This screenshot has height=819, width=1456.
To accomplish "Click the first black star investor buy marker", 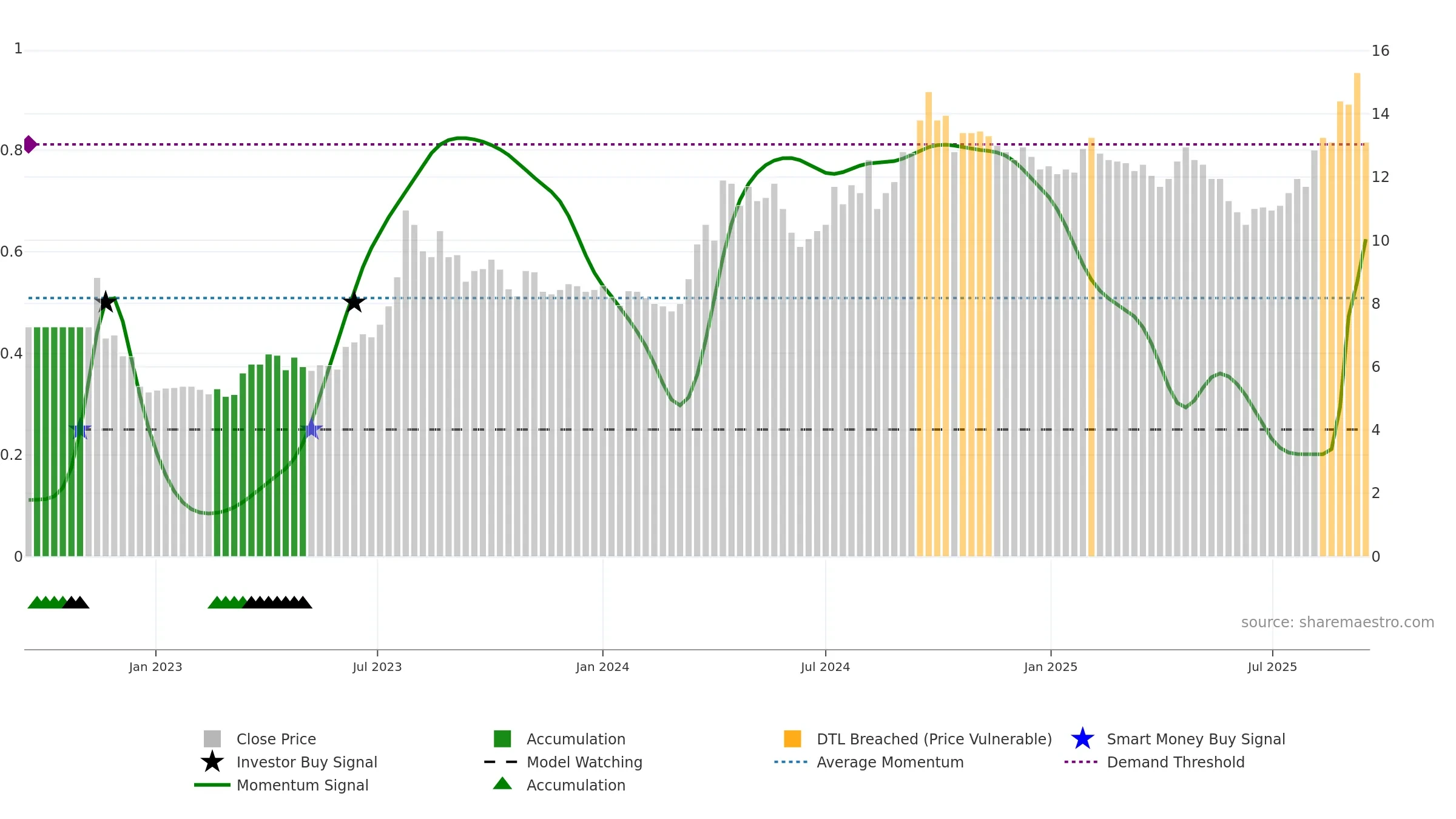I will (x=106, y=302).
